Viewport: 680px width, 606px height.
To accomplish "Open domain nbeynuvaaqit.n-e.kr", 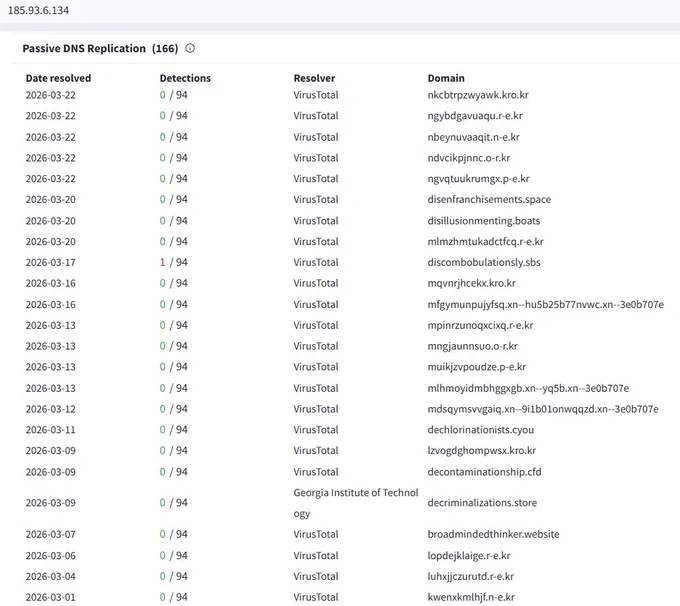I will (474, 137).
